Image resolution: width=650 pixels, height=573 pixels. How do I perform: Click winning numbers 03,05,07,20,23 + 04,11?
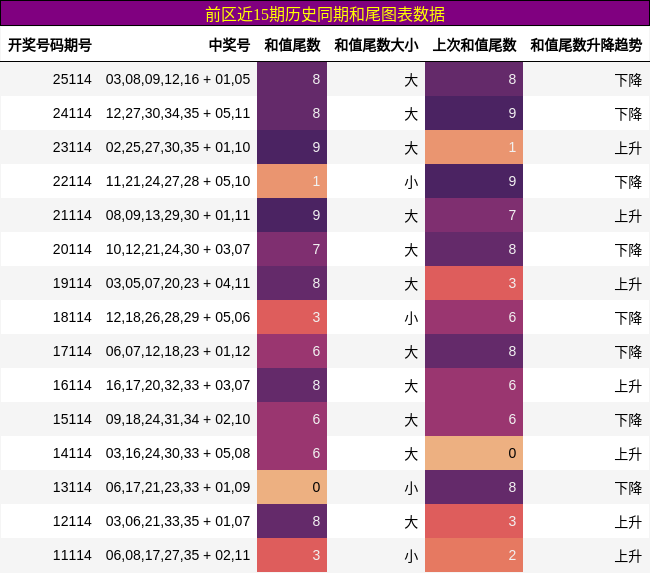(x=178, y=283)
